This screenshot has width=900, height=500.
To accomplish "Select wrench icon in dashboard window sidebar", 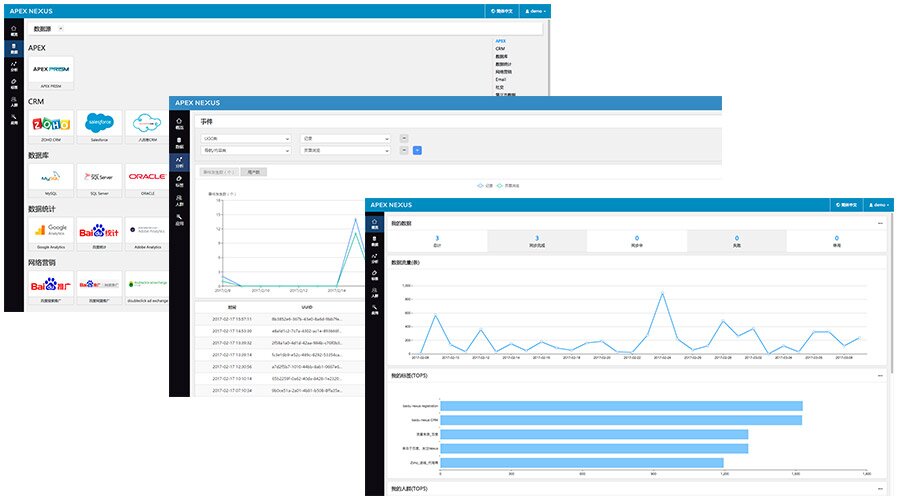I will (375, 309).
